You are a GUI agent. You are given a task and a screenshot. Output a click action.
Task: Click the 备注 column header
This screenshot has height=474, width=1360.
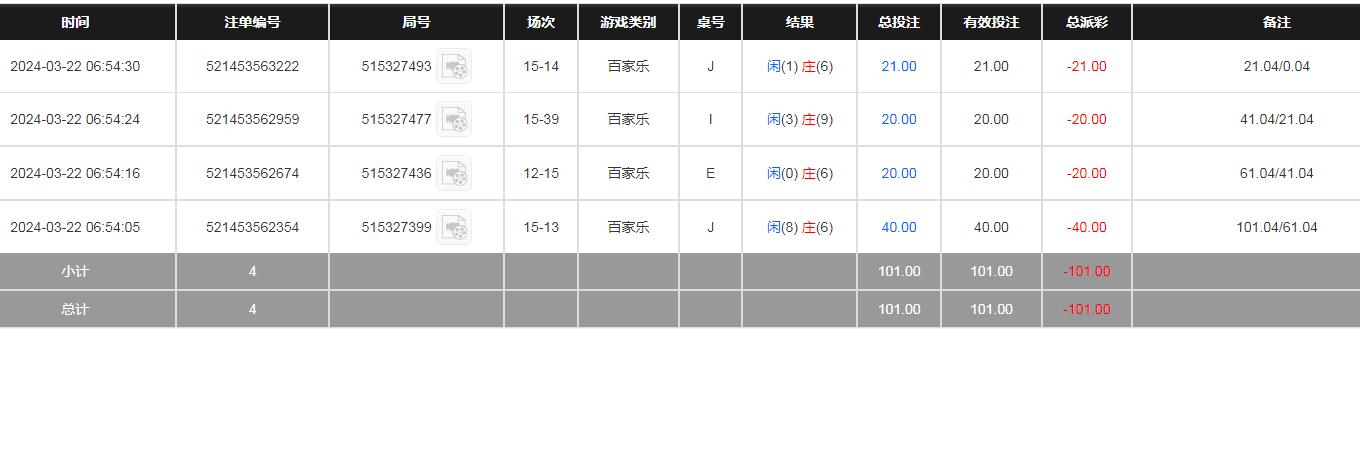click(1277, 22)
